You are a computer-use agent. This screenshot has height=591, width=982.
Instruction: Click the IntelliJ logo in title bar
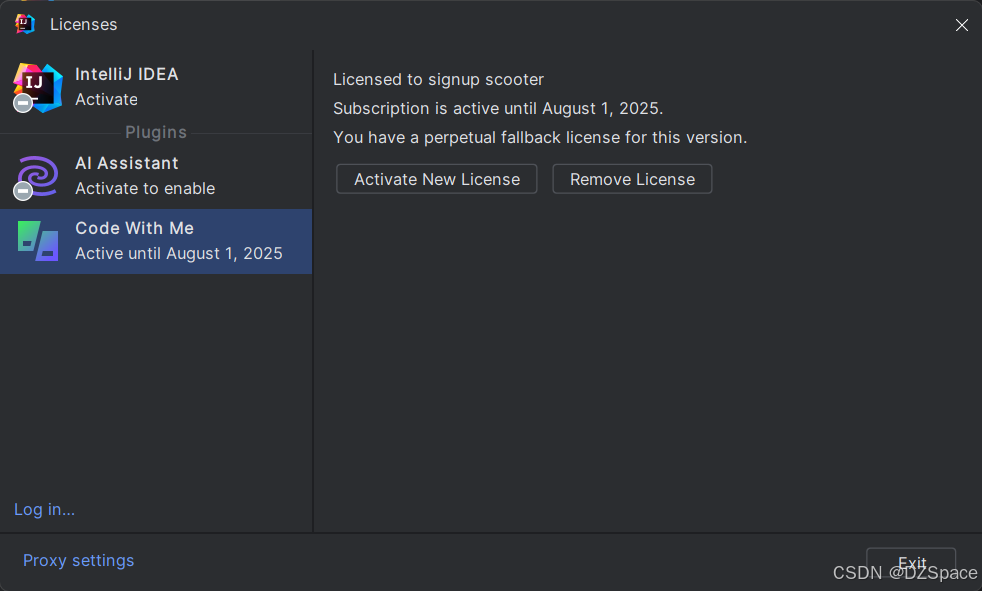click(x=25, y=24)
